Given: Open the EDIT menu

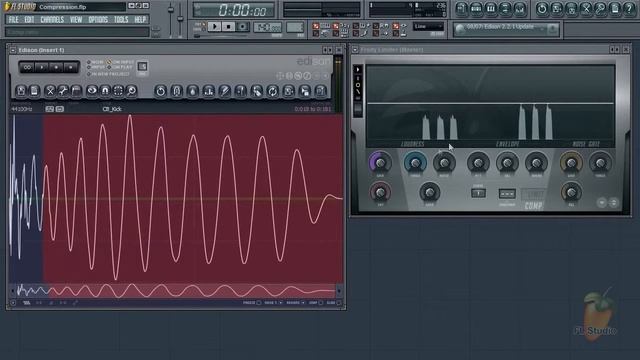Looking at the screenshot, I should pyautogui.click(x=29, y=20).
